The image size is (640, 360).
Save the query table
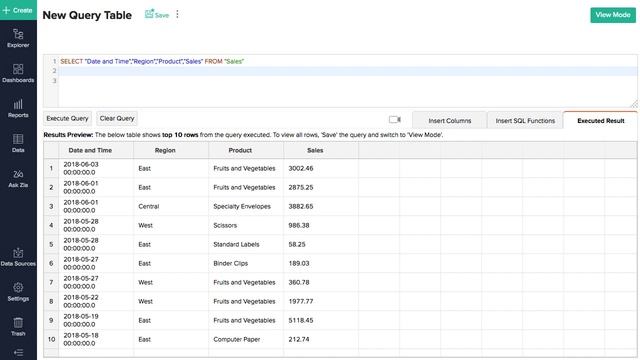click(x=157, y=14)
